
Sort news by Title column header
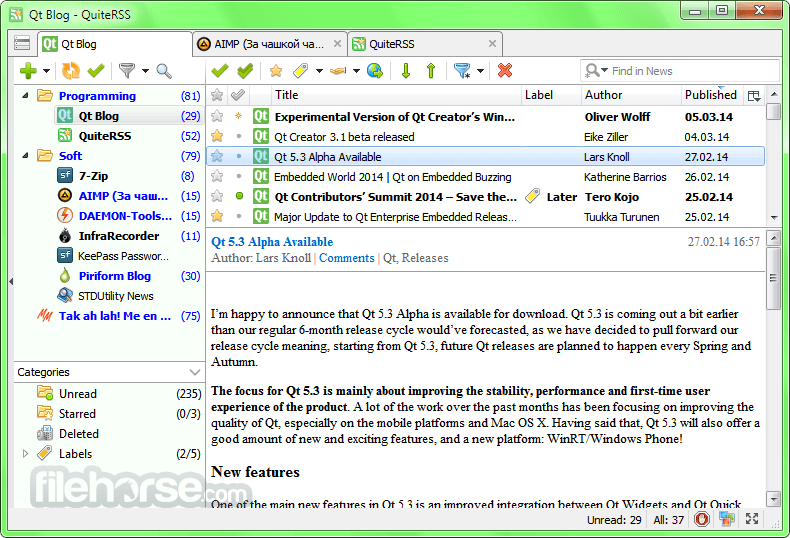pos(396,95)
